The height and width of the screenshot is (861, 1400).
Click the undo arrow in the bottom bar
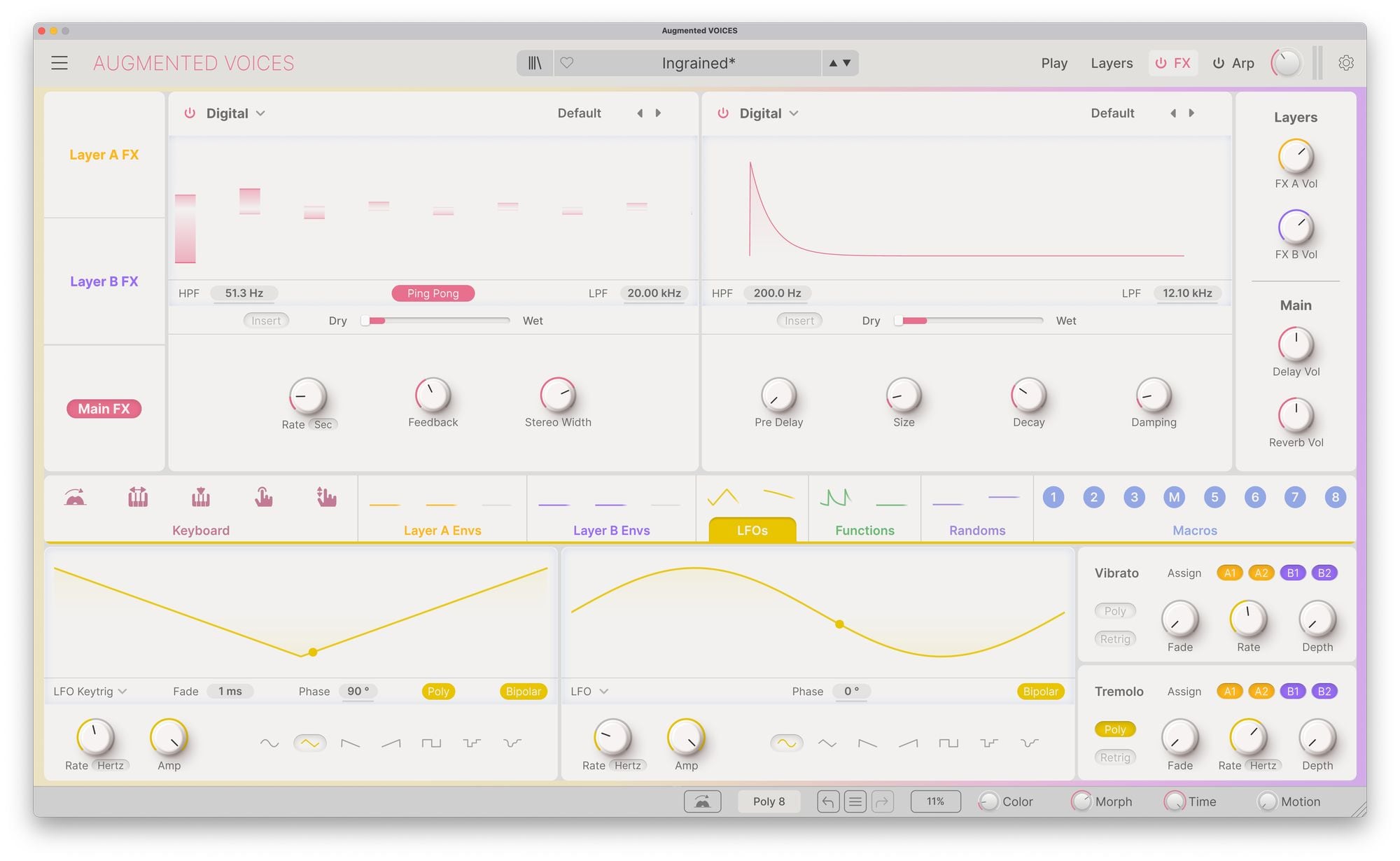tap(828, 801)
